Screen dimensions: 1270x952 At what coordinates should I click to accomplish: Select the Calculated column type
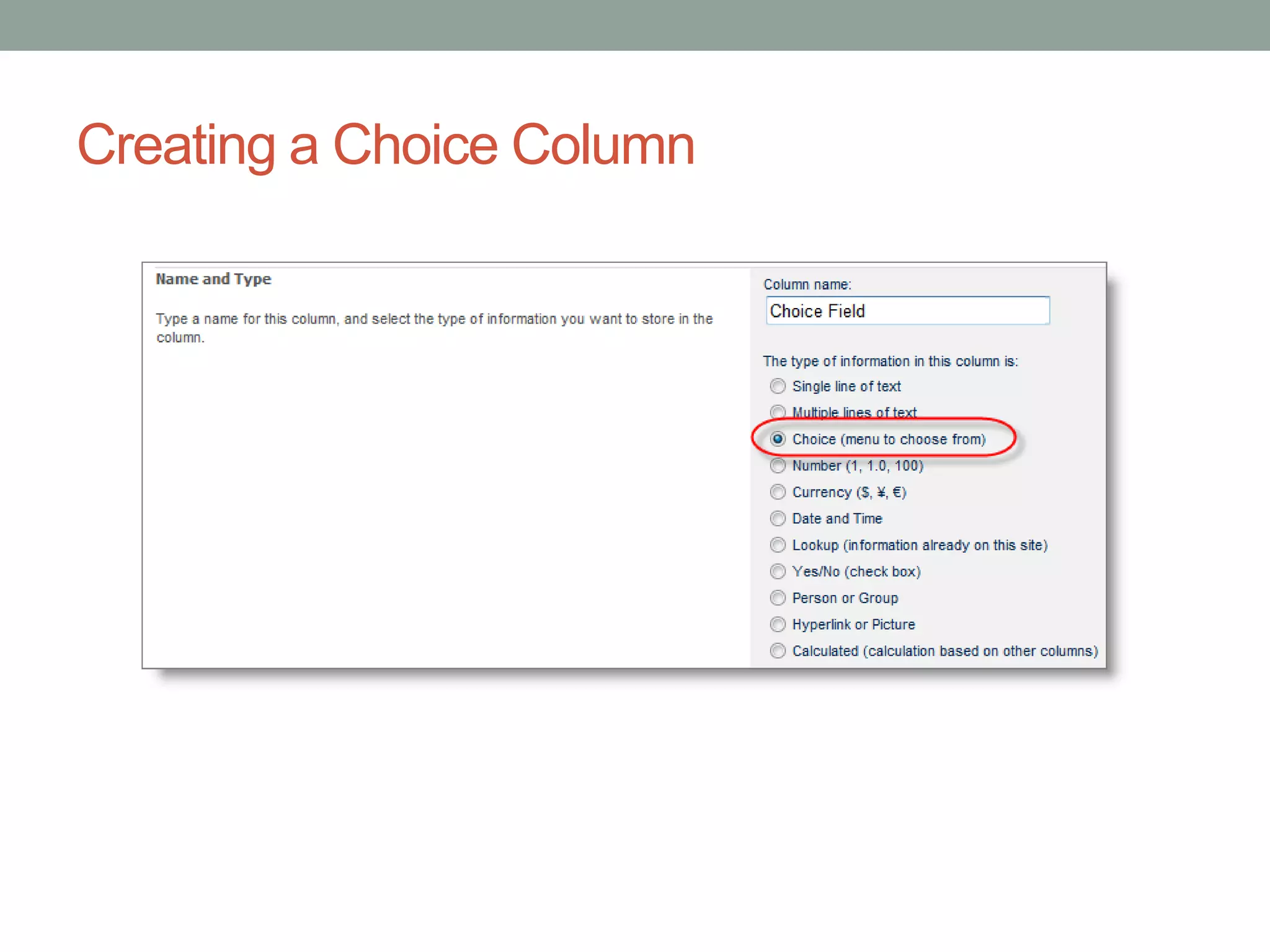pos(778,651)
